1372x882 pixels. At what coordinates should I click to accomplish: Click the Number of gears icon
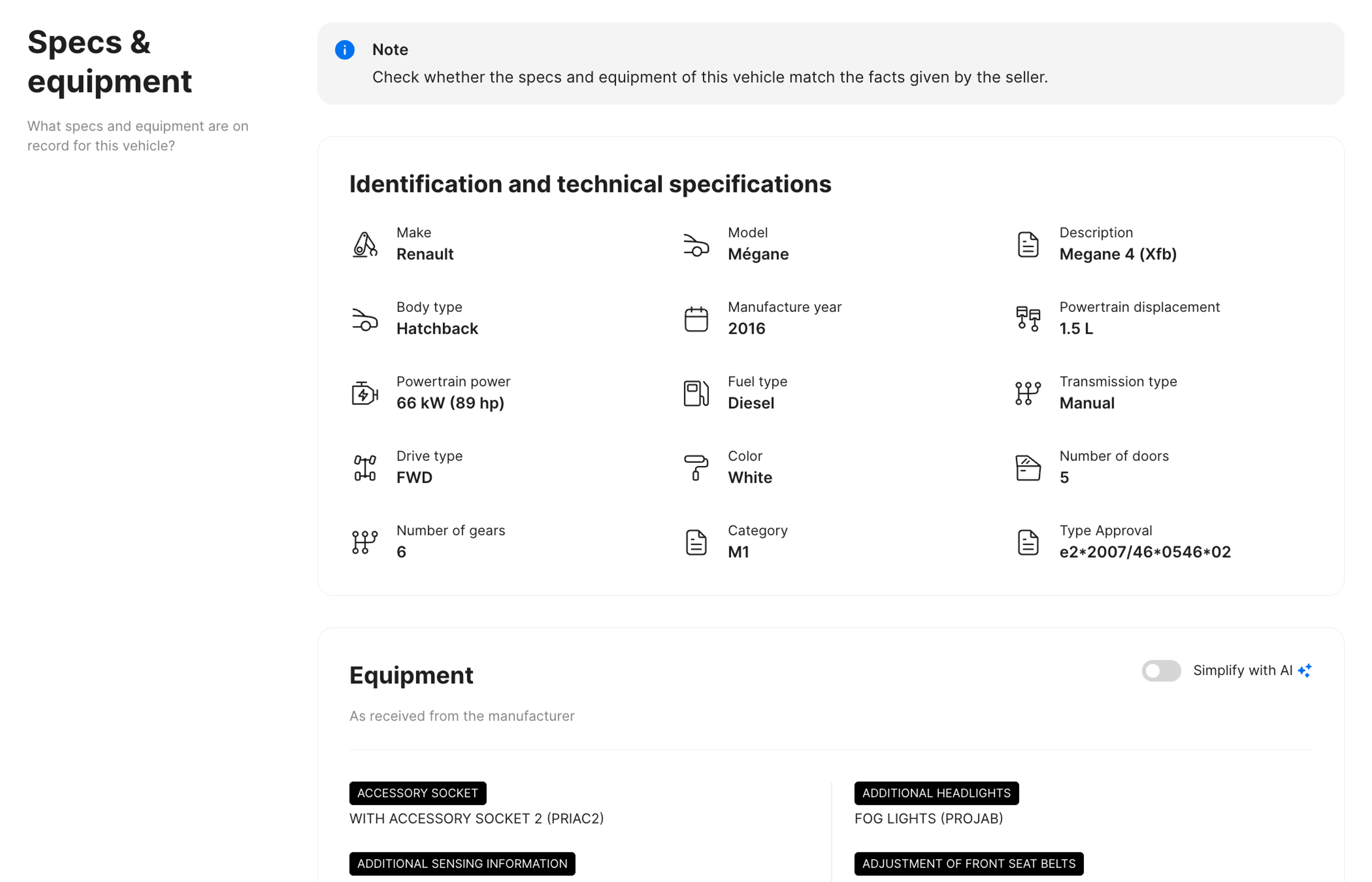click(364, 542)
